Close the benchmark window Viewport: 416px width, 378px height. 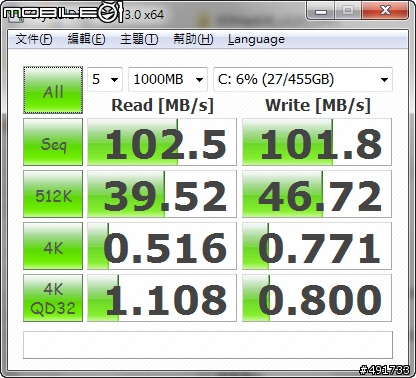(x=385, y=11)
